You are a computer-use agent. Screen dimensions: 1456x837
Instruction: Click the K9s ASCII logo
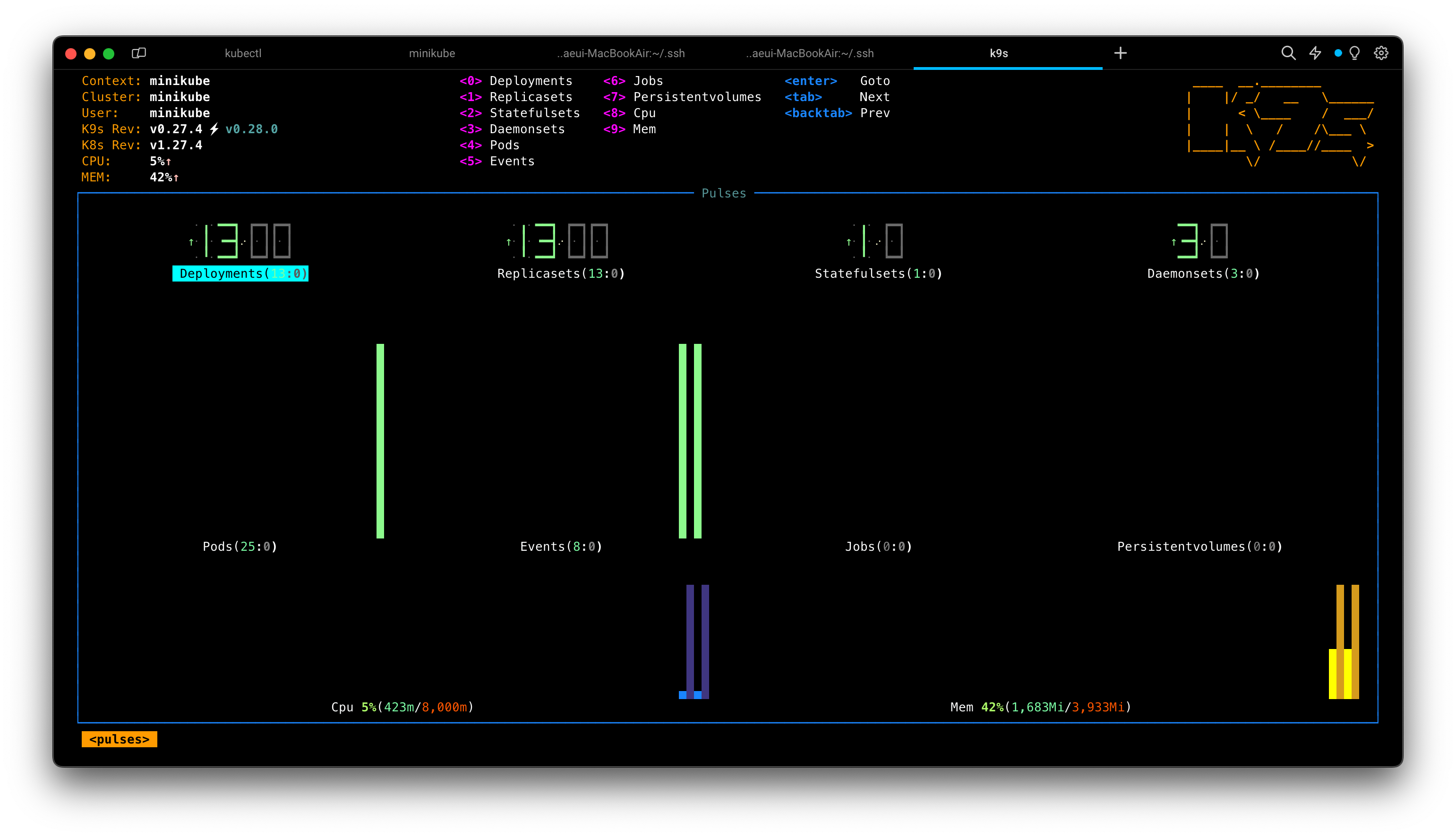click(x=1281, y=123)
